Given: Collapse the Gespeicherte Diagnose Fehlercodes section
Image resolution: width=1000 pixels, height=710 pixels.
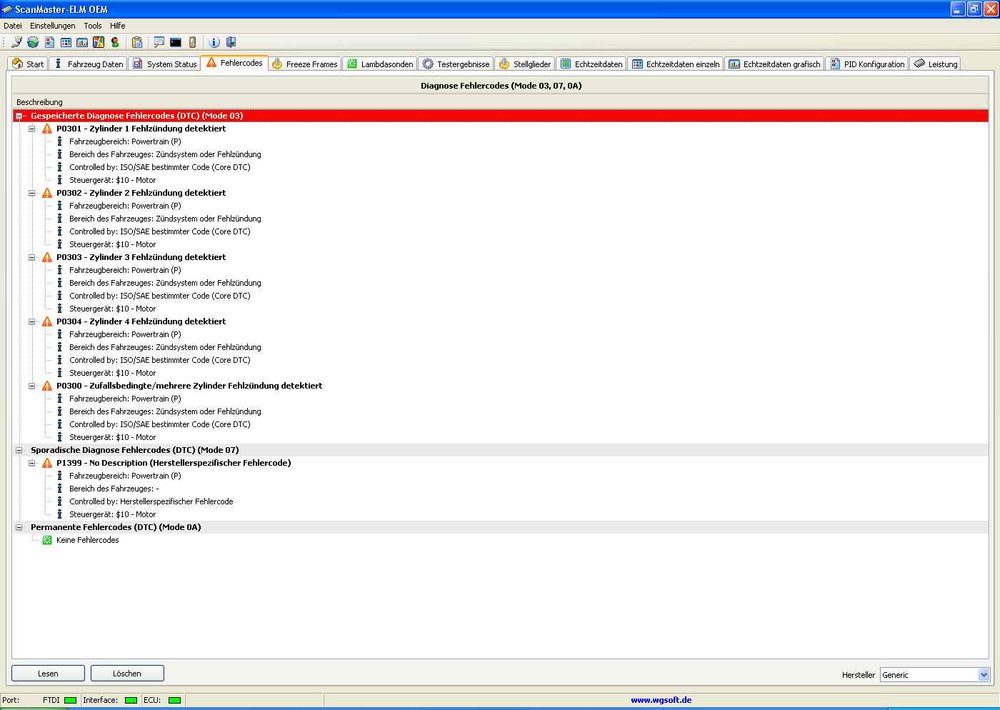Looking at the screenshot, I should click(20, 116).
